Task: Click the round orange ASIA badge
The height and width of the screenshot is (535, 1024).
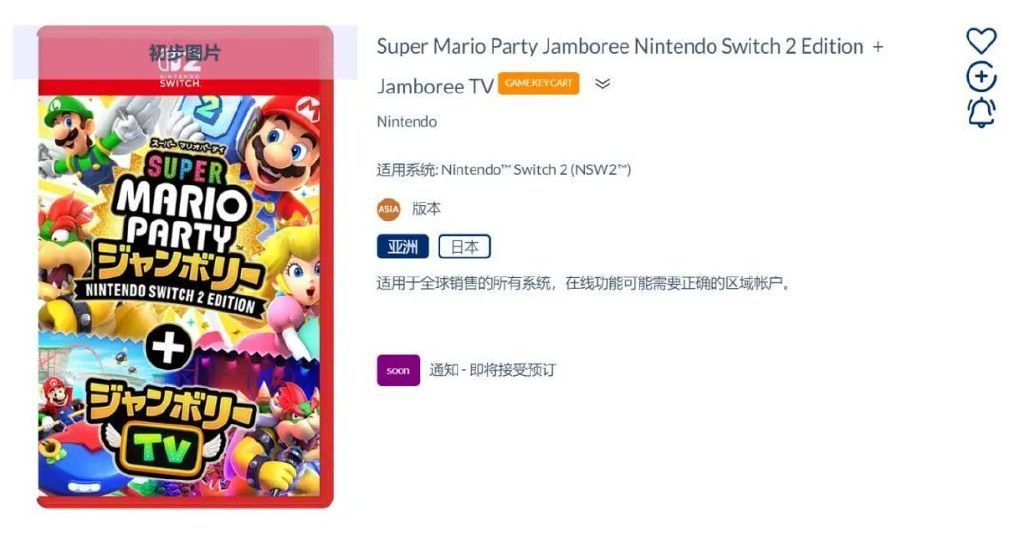Action: pyautogui.click(x=389, y=209)
